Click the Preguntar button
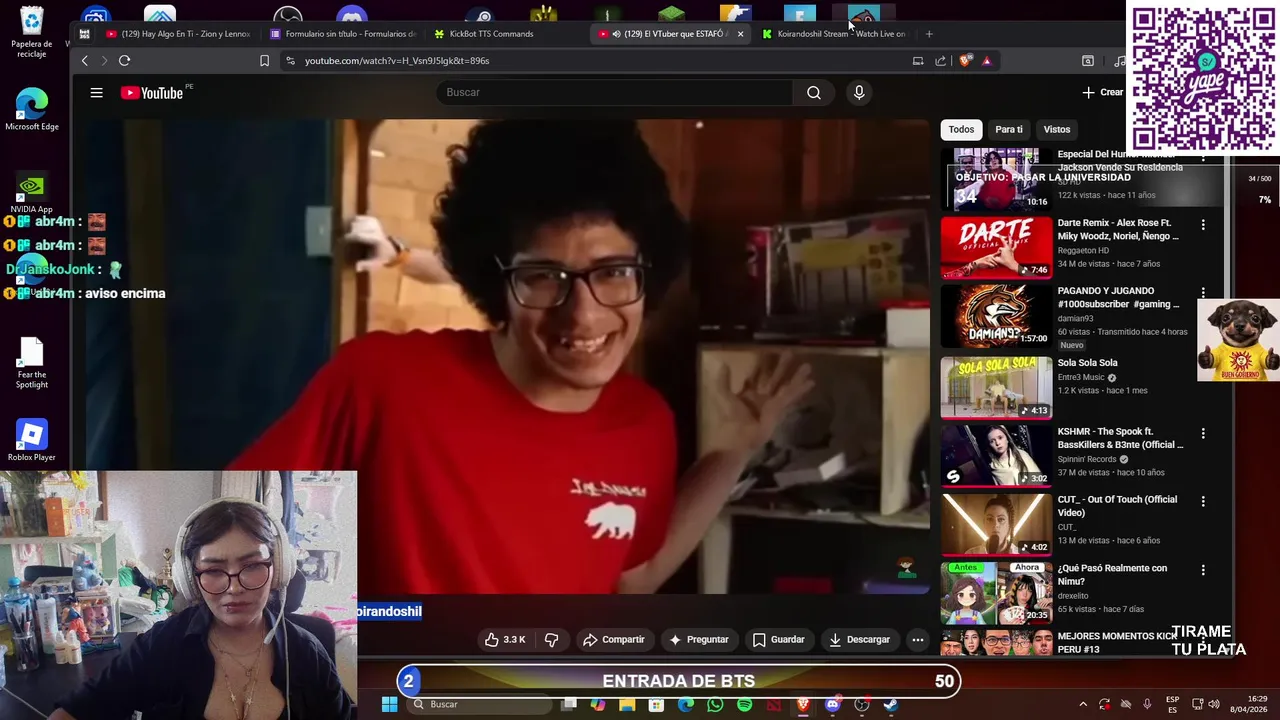The width and height of the screenshot is (1280, 720). coord(698,640)
